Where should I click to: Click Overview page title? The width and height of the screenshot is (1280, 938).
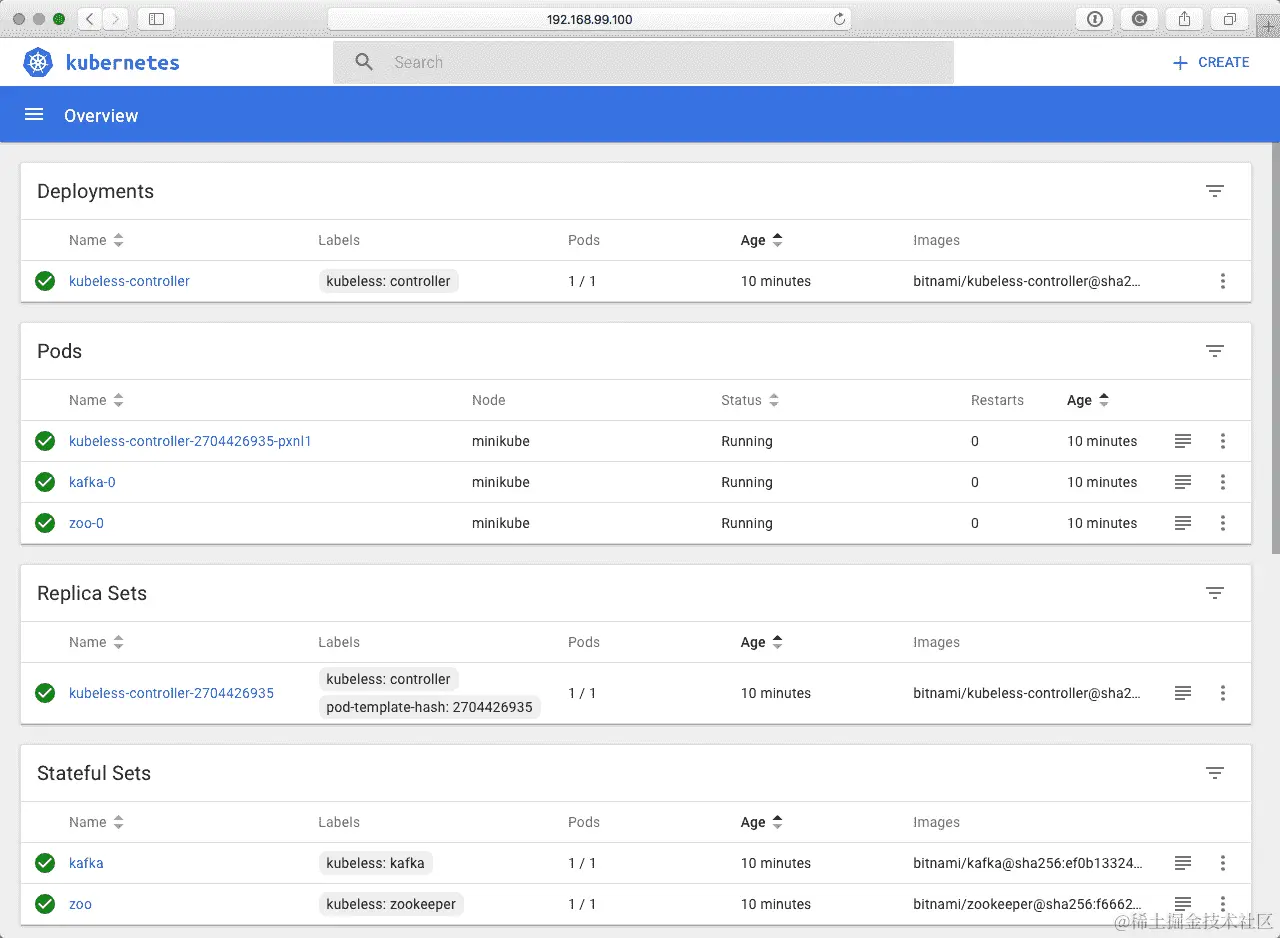pyautogui.click(x=101, y=115)
